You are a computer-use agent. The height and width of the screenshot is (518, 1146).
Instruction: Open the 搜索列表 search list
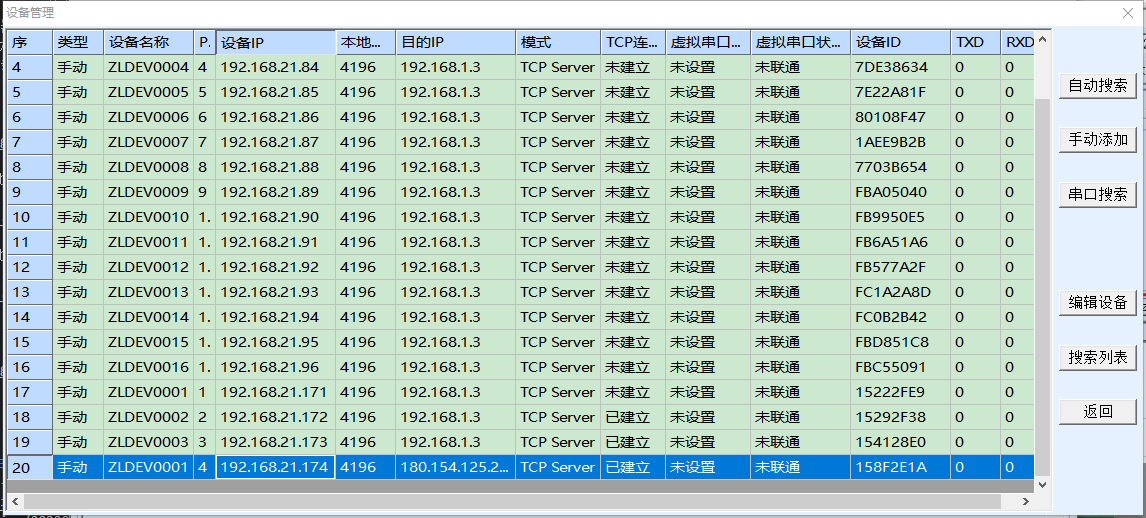pyautogui.click(x=1098, y=357)
